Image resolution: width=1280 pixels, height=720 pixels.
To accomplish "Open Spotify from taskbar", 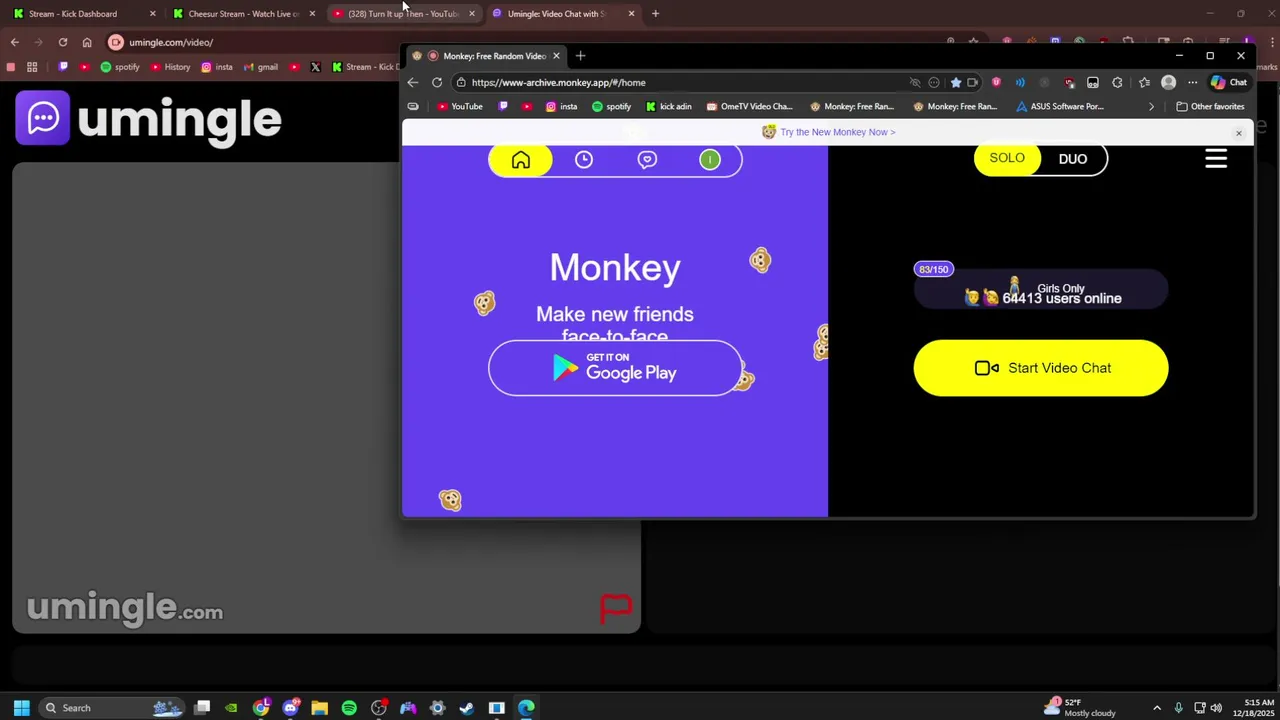I will tap(349, 708).
